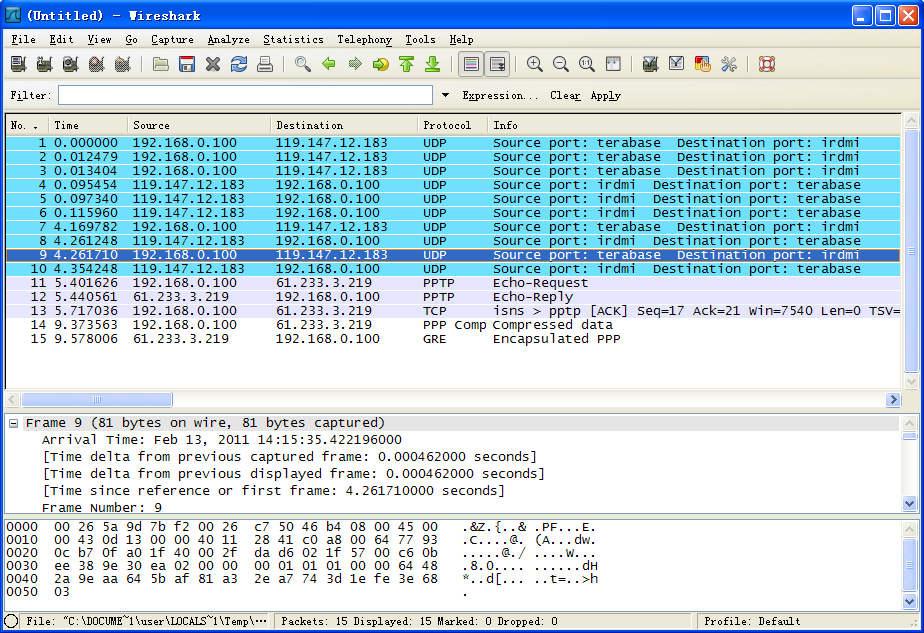This screenshot has width=924, height=633.
Task: Select packet 13 TCP isns row
Action: click(453, 311)
